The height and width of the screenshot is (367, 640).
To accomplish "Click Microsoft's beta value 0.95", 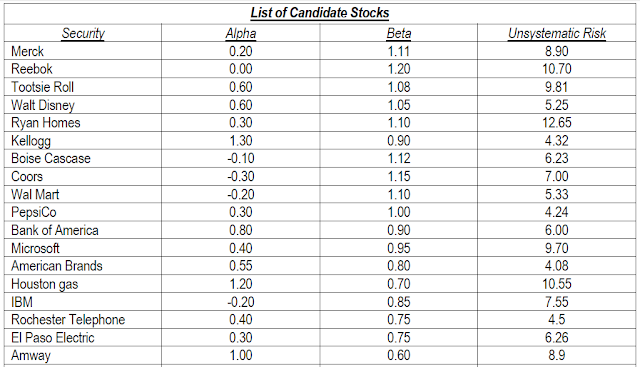I will pos(399,248).
